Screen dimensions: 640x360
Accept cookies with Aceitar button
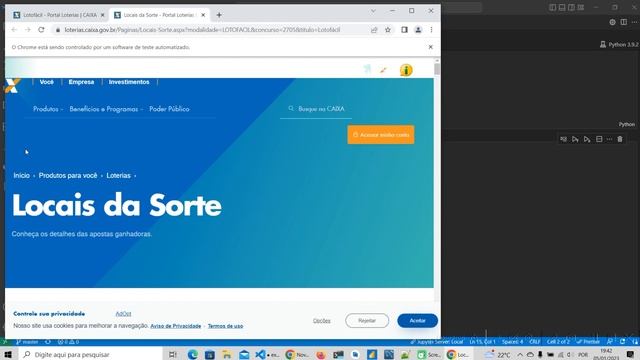point(418,321)
